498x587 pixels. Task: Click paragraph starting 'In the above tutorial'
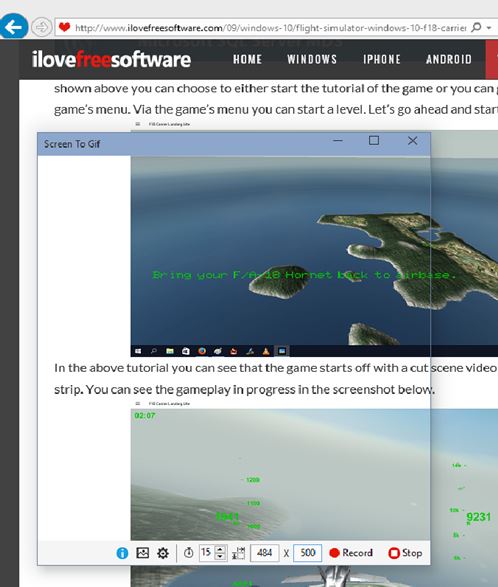[276, 379]
